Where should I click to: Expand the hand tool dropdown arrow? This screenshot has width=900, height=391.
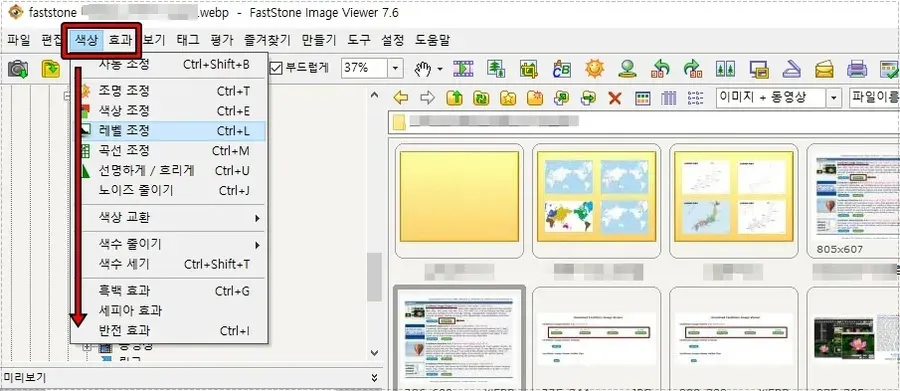(440, 69)
